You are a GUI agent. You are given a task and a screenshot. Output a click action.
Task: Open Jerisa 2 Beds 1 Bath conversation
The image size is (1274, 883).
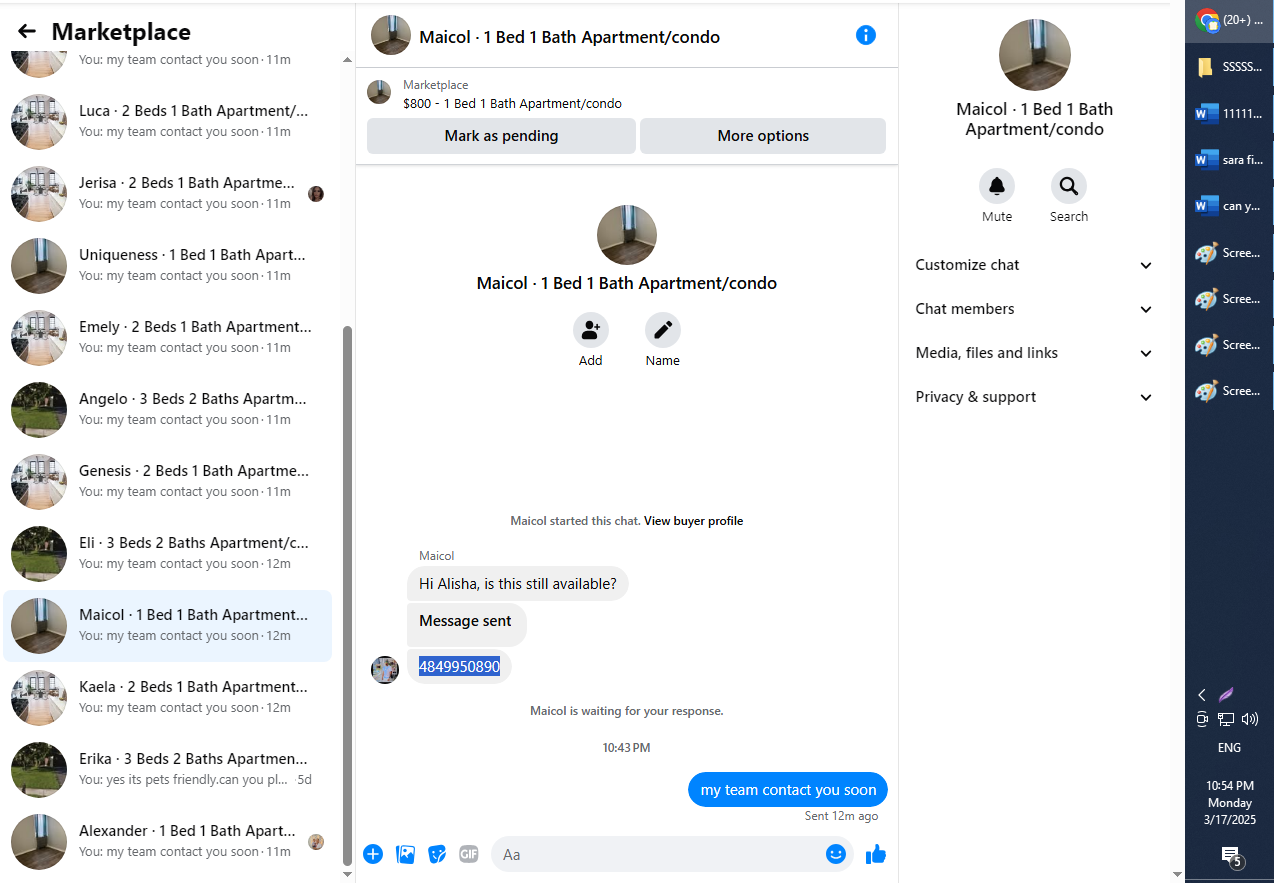tap(168, 194)
